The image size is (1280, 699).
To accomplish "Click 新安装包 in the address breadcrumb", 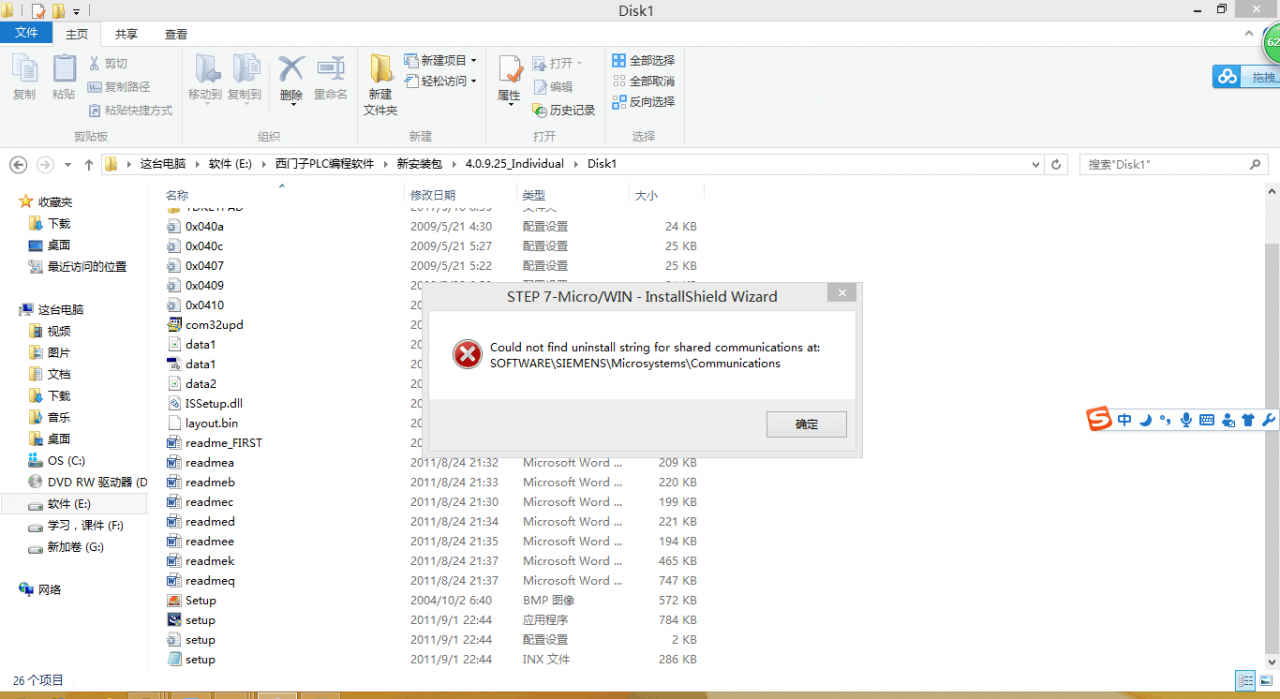I will (x=418, y=164).
